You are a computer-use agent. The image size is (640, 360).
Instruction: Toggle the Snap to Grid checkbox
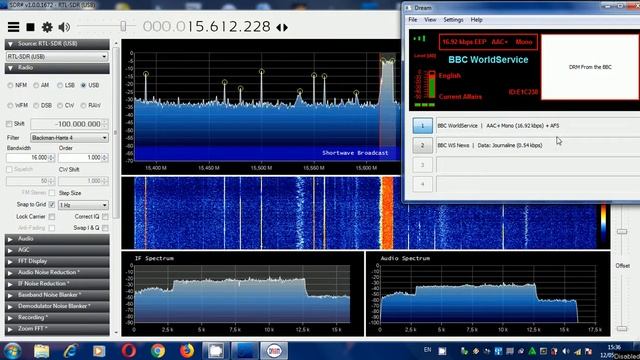coord(52,204)
